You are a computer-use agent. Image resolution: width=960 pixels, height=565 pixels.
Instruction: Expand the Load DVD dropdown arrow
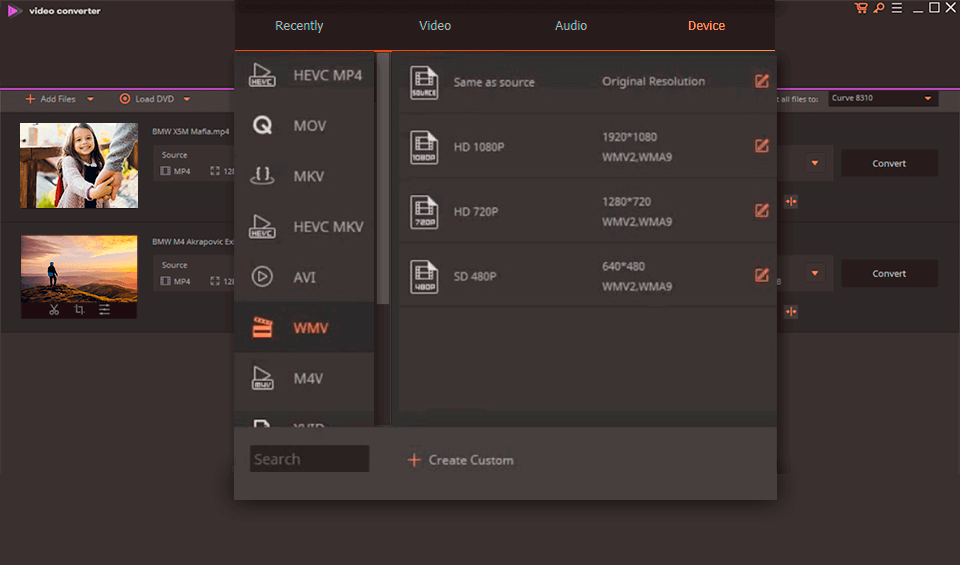187,99
